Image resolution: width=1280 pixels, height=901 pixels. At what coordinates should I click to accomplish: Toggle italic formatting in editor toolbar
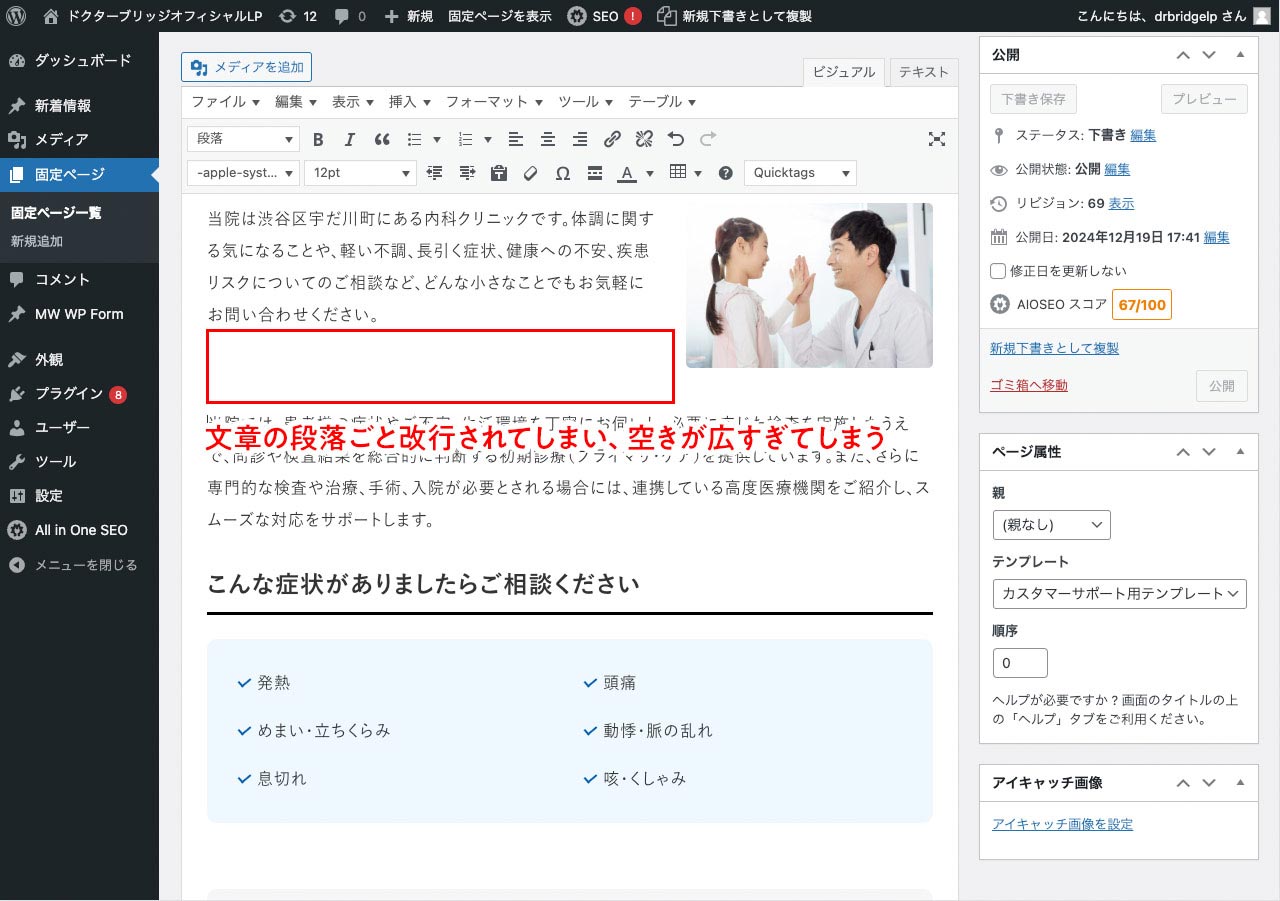(350, 140)
